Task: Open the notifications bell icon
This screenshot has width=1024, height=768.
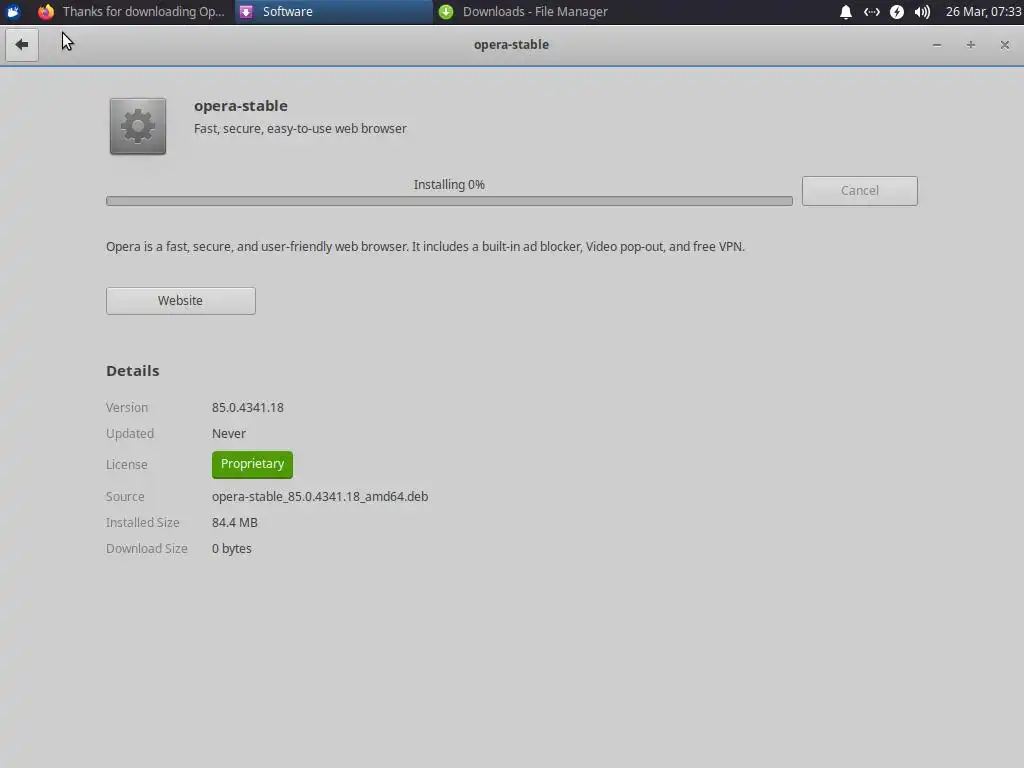Action: click(846, 12)
